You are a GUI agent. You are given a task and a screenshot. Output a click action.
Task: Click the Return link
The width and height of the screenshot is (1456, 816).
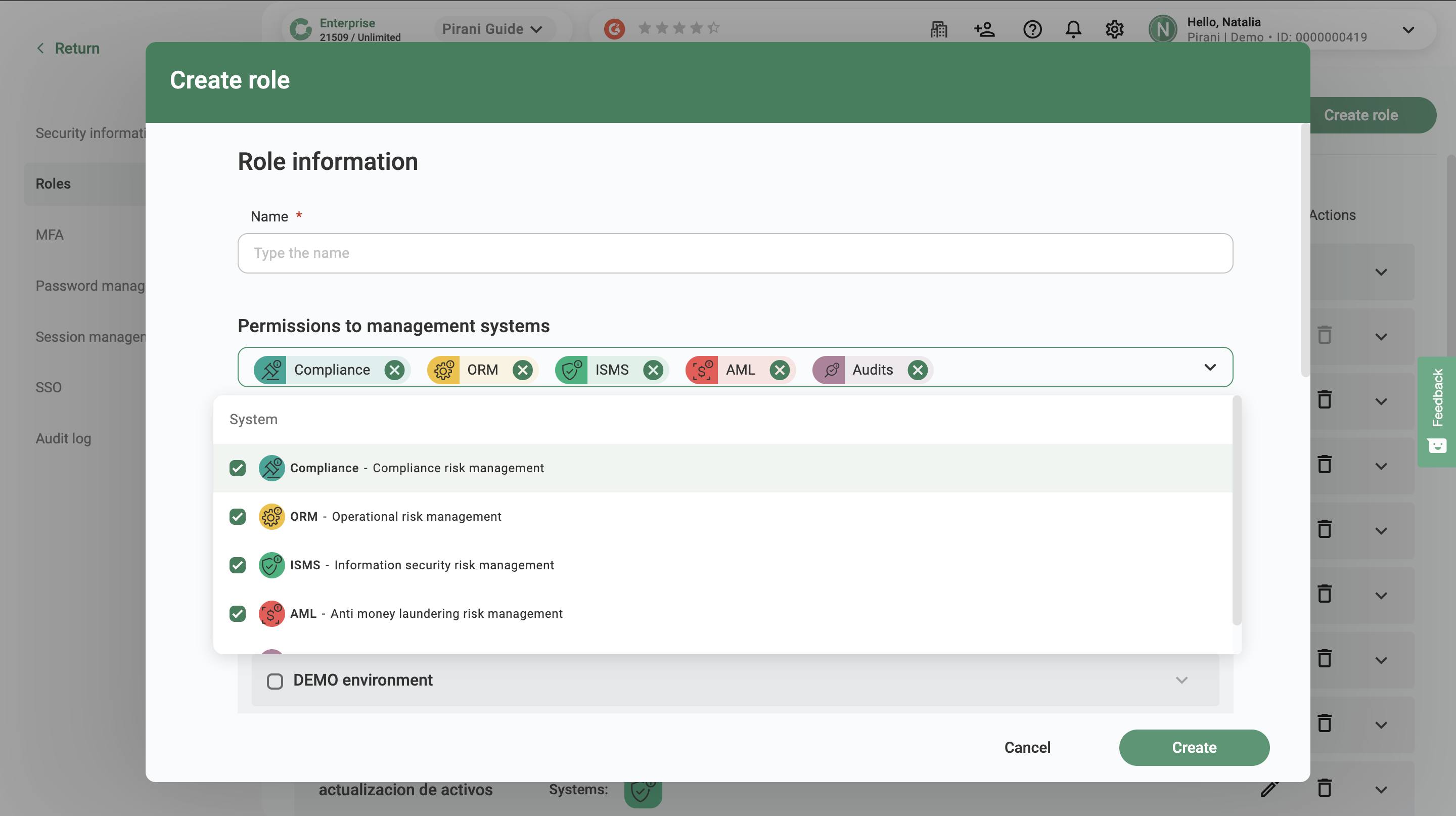68,48
